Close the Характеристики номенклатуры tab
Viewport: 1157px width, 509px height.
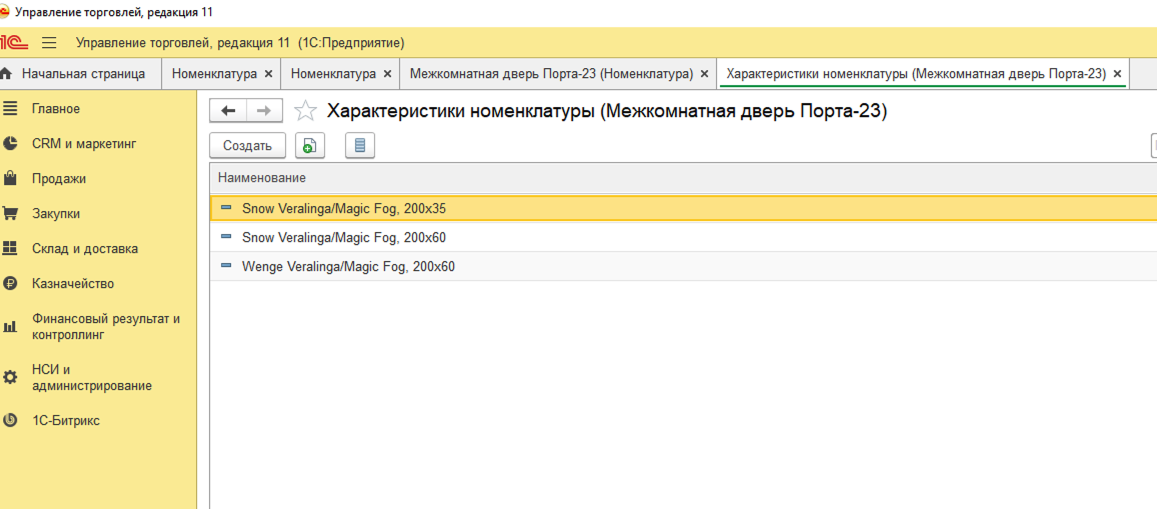click(x=1117, y=74)
